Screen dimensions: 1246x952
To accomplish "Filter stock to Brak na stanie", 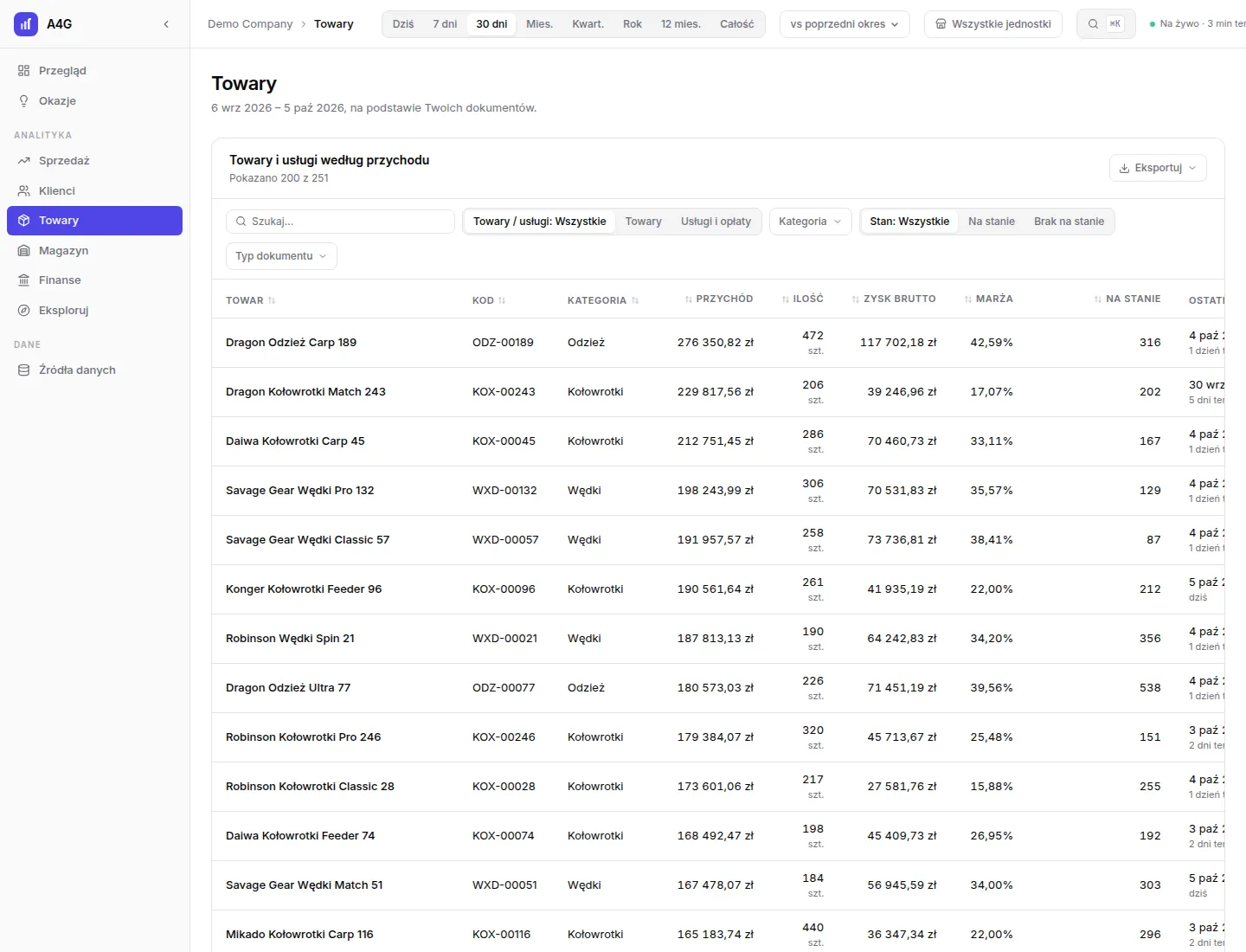I will pyautogui.click(x=1069, y=222).
